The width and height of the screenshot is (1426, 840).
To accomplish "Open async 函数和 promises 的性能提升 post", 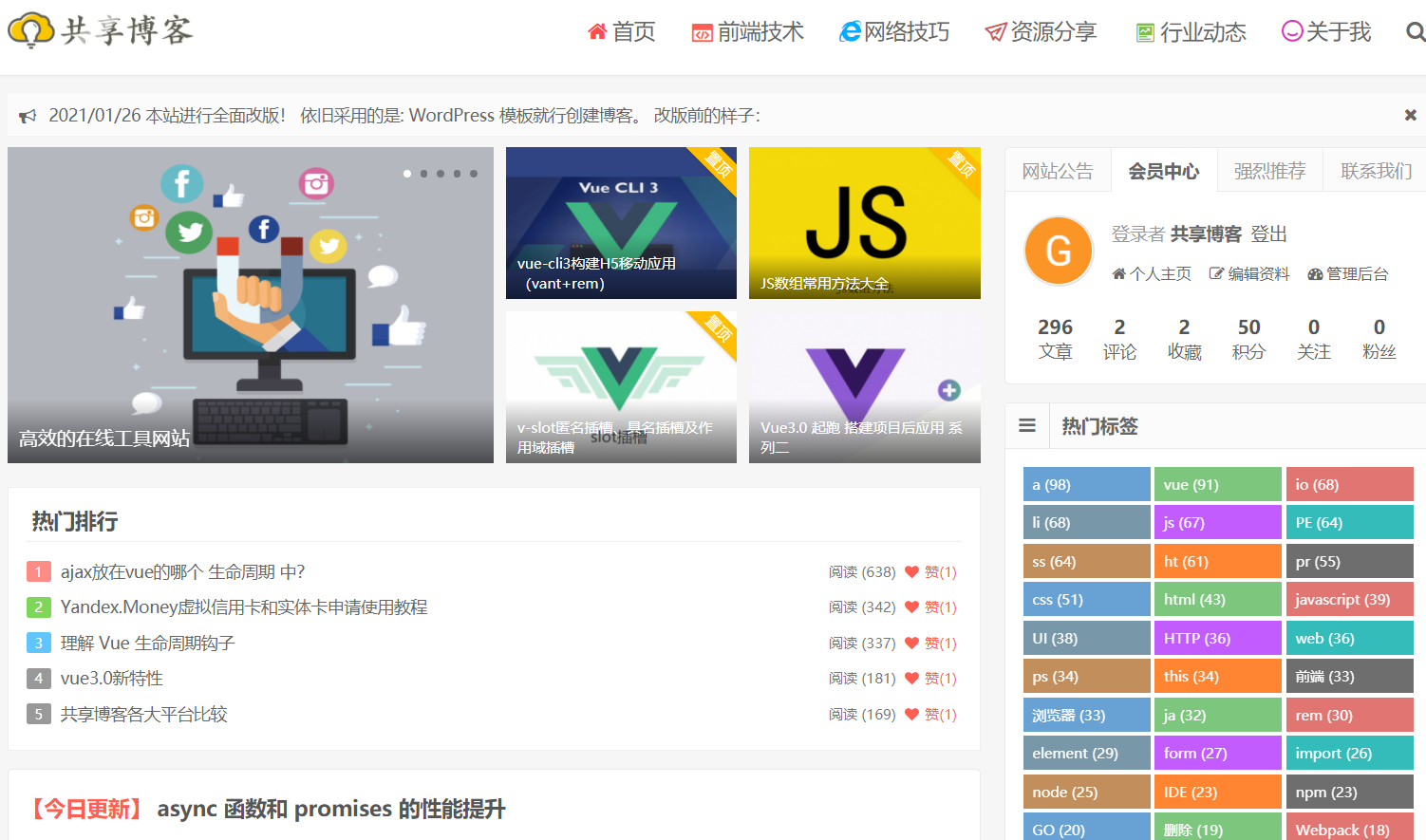I will [331, 809].
